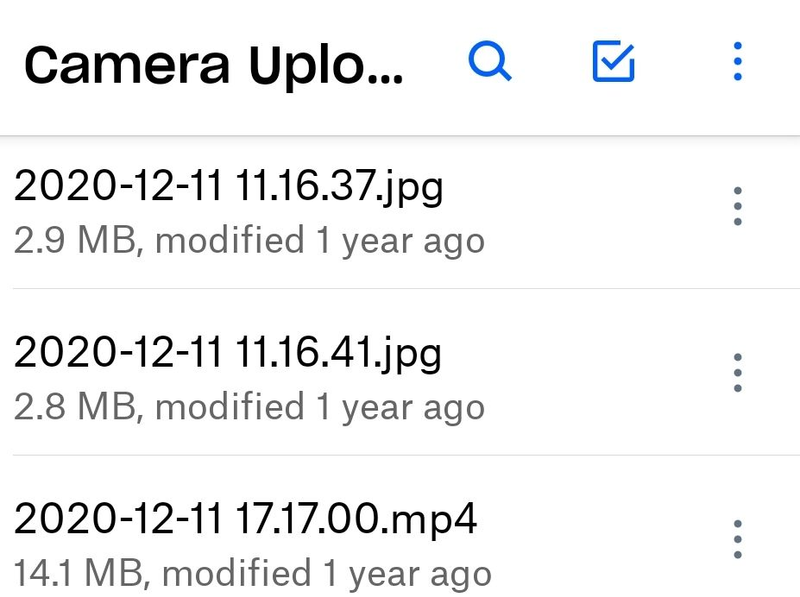This screenshot has width=800, height=597.
Task: Click empty space right of 11.16.37.jpg name
Action: click(580, 188)
